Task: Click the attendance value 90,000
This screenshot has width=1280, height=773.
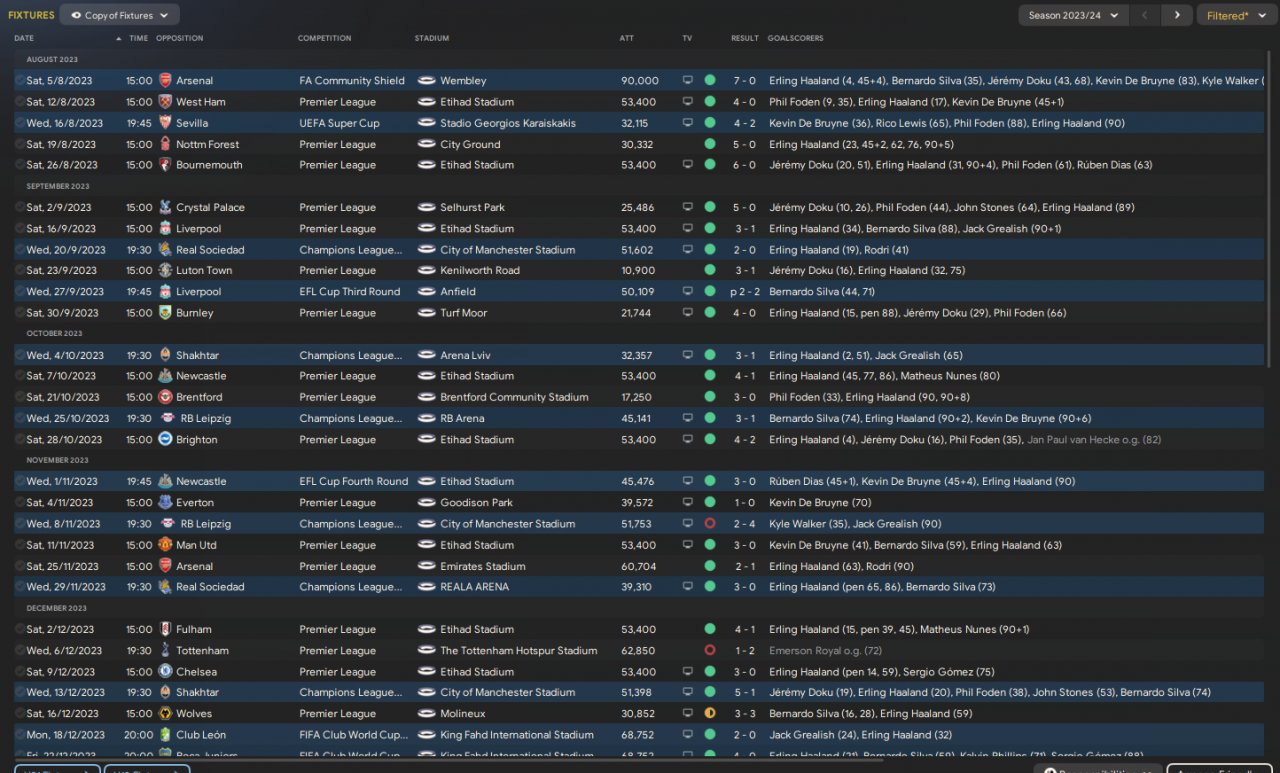Action: point(640,81)
